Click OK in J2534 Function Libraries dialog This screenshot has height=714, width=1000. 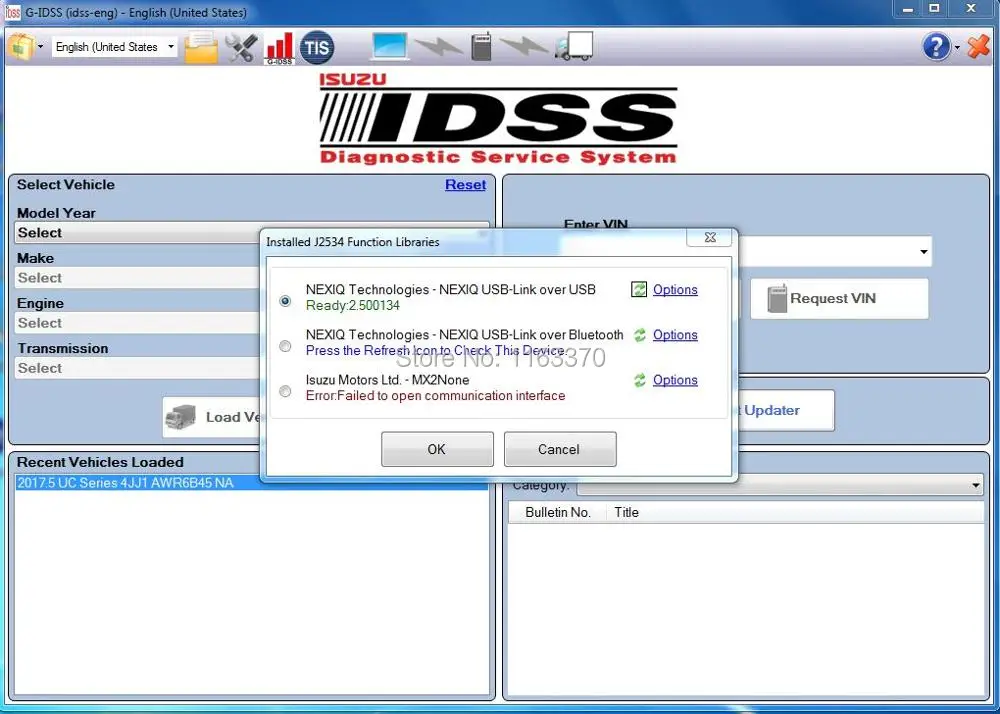click(x=437, y=449)
